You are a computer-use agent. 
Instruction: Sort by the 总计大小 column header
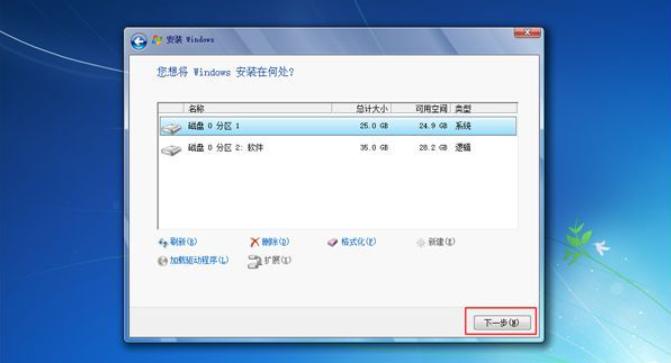tap(361, 108)
